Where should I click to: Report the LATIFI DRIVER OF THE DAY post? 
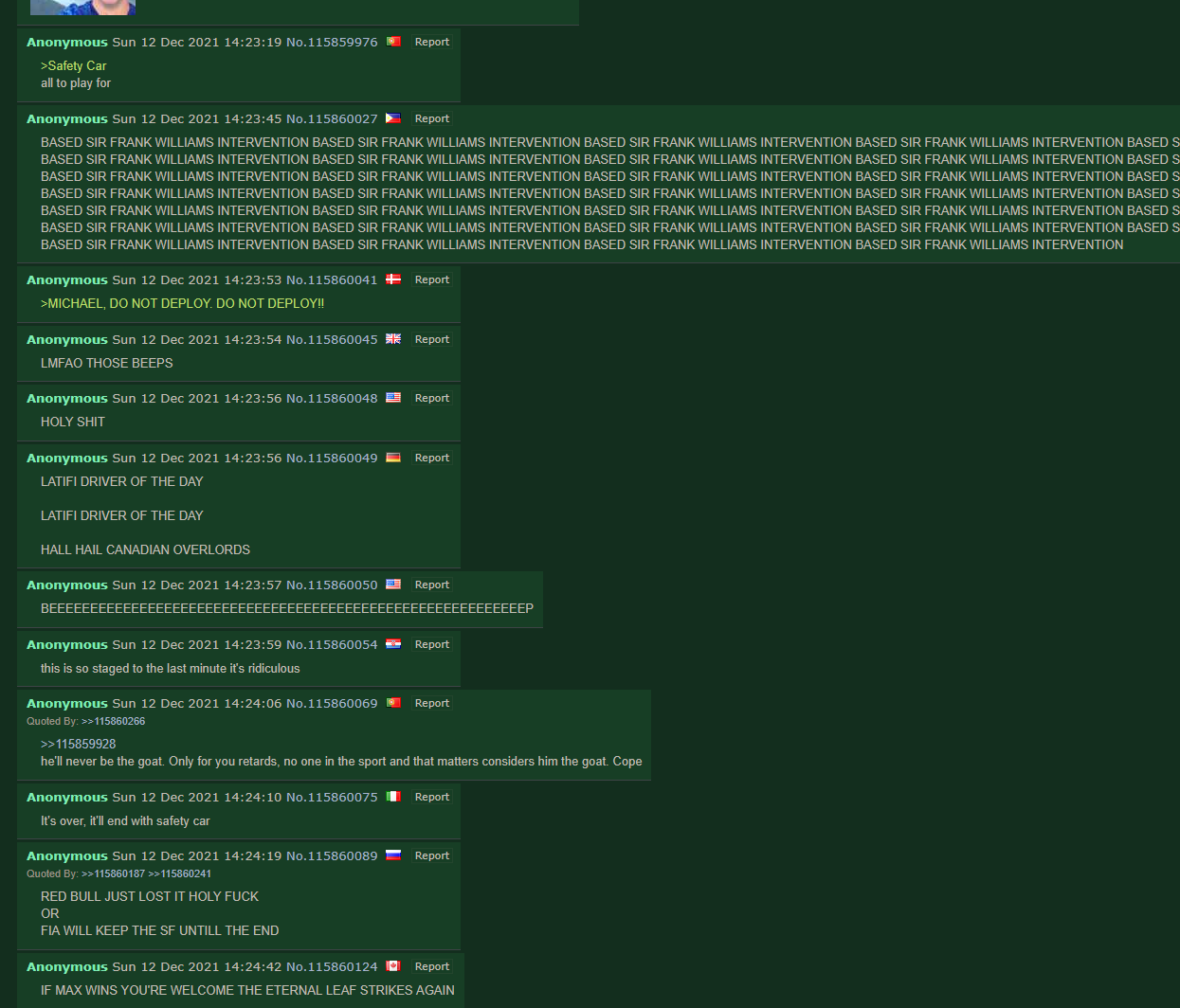pyautogui.click(x=432, y=458)
